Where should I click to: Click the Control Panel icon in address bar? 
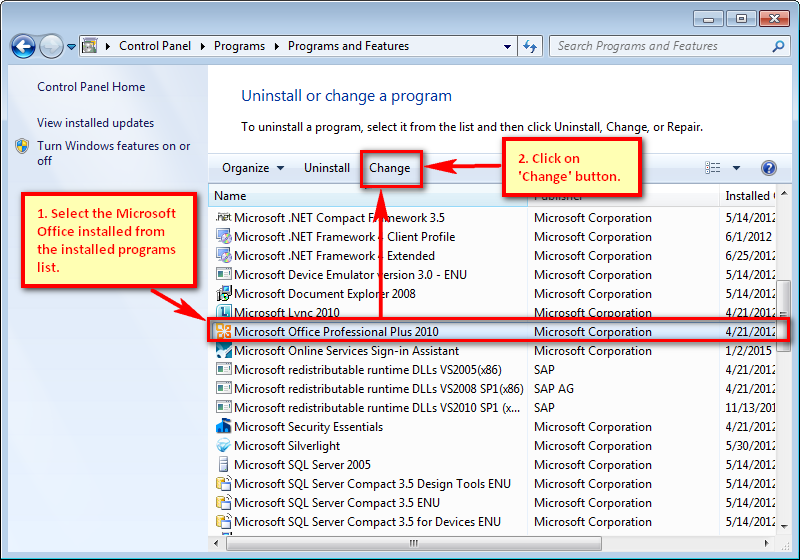90,46
